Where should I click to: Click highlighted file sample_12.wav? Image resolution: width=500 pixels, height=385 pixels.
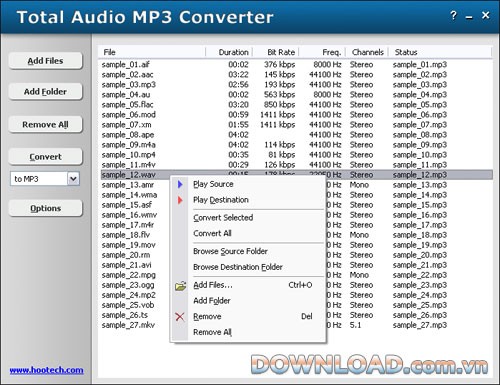pyautogui.click(x=128, y=175)
